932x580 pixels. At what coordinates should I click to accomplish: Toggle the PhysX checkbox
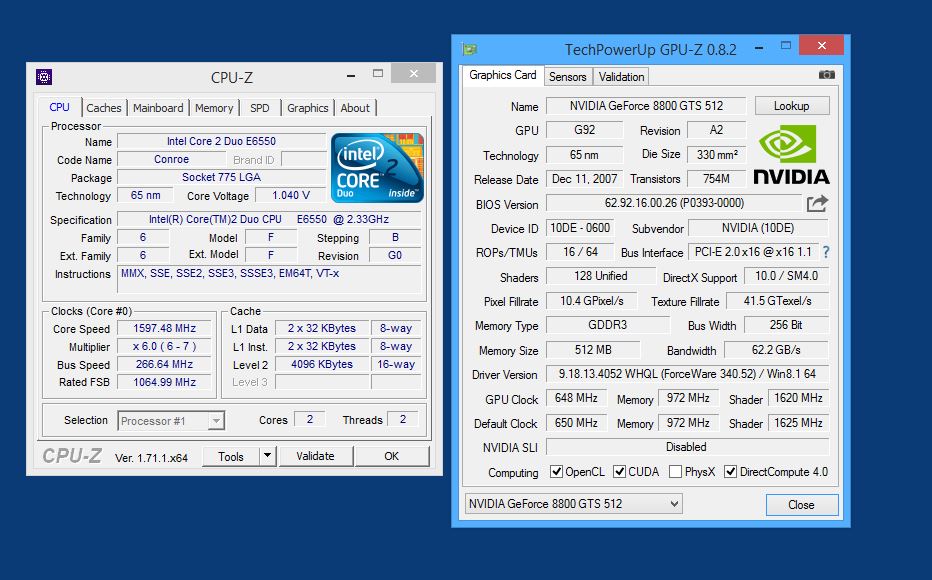[676, 472]
